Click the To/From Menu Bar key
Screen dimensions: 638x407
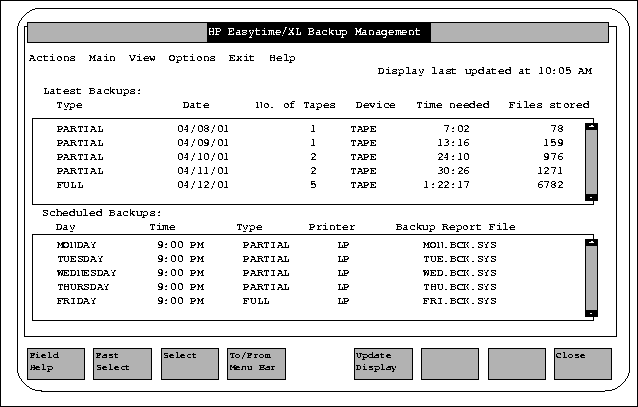(x=256, y=363)
